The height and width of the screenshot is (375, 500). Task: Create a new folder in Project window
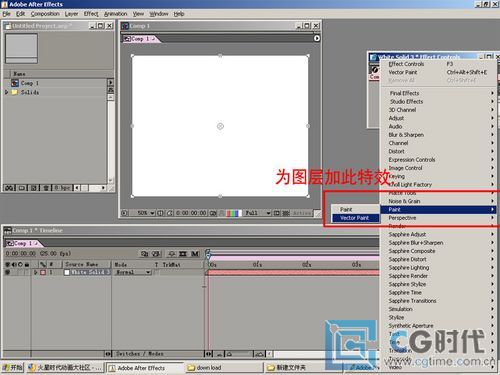click(x=22, y=188)
